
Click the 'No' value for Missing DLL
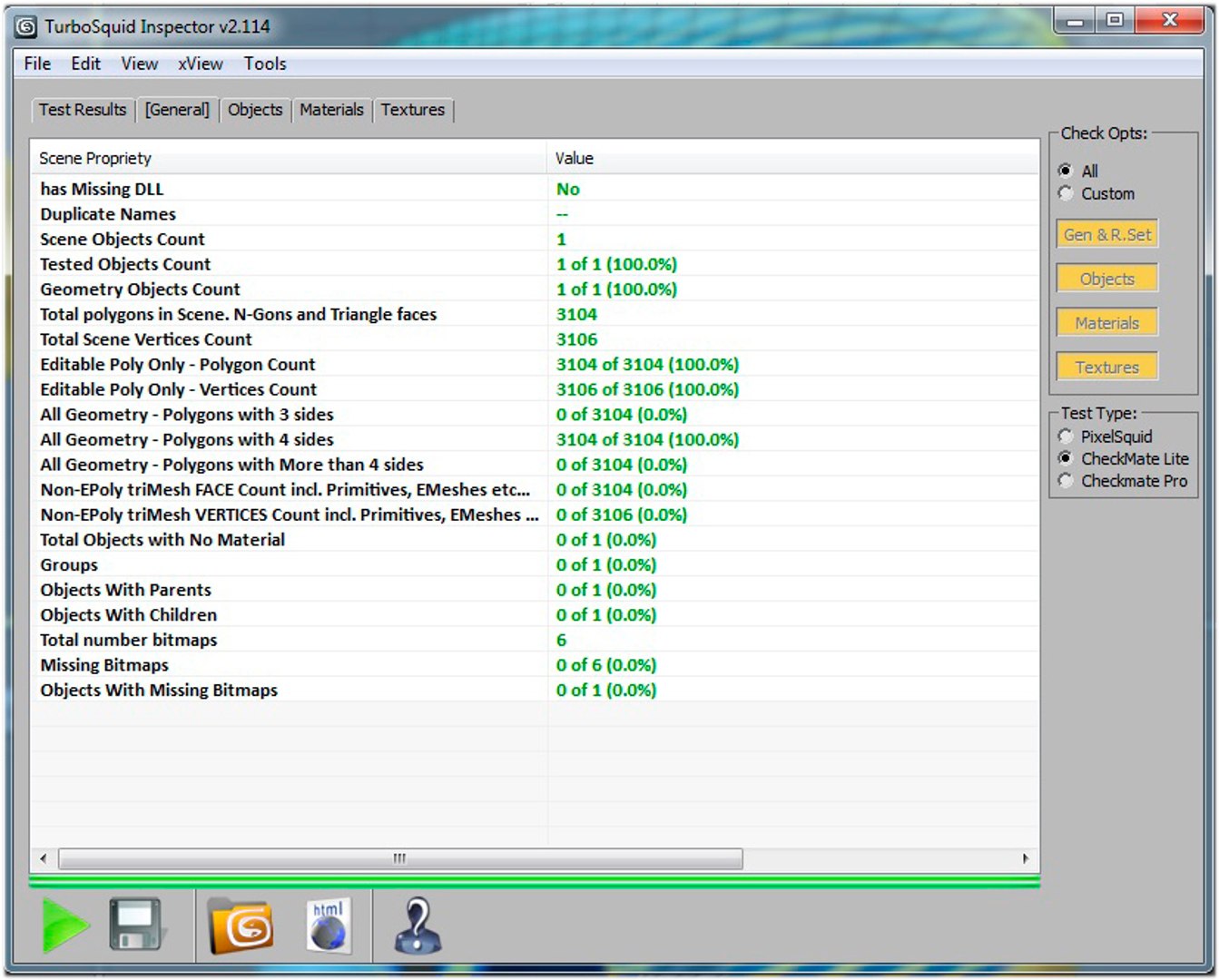coord(568,189)
